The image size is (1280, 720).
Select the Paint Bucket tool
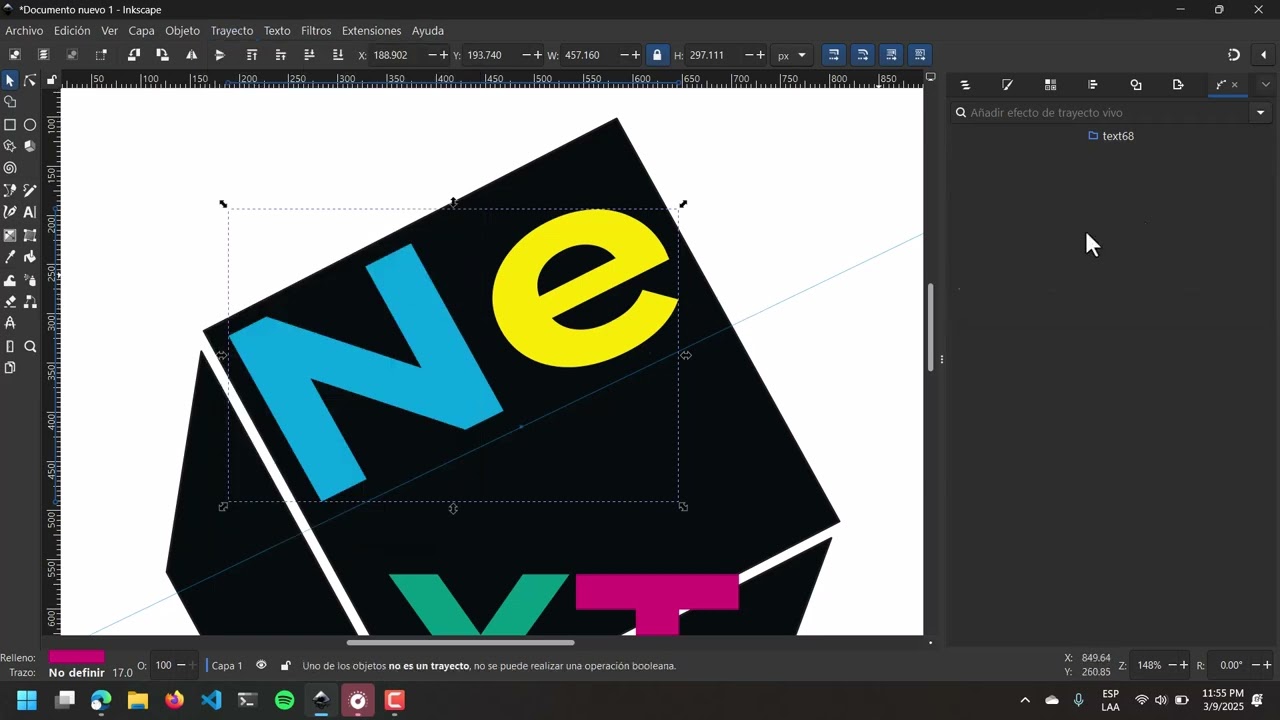click(x=30, y=257)
